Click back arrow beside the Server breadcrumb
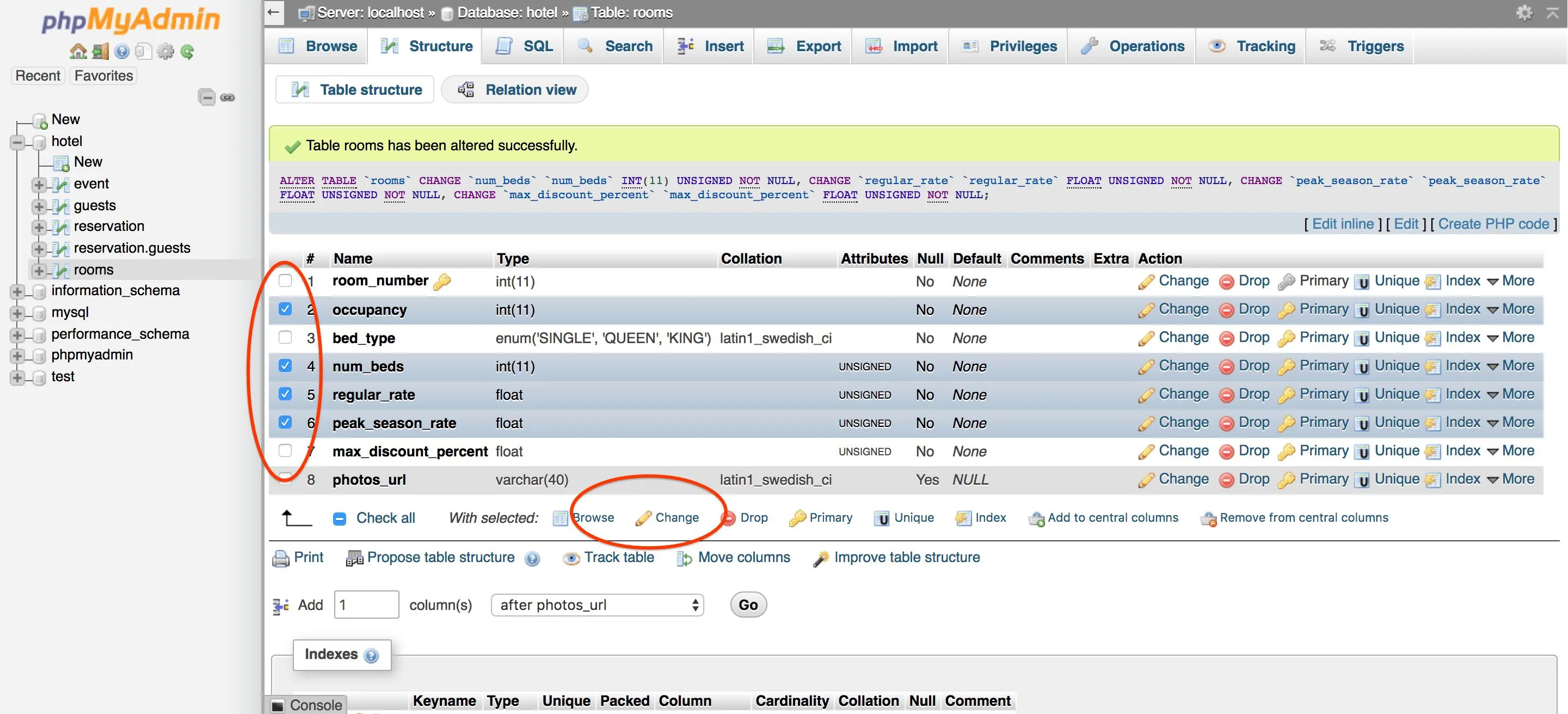This screenshot has width=1568, height=714. point(274,12)
